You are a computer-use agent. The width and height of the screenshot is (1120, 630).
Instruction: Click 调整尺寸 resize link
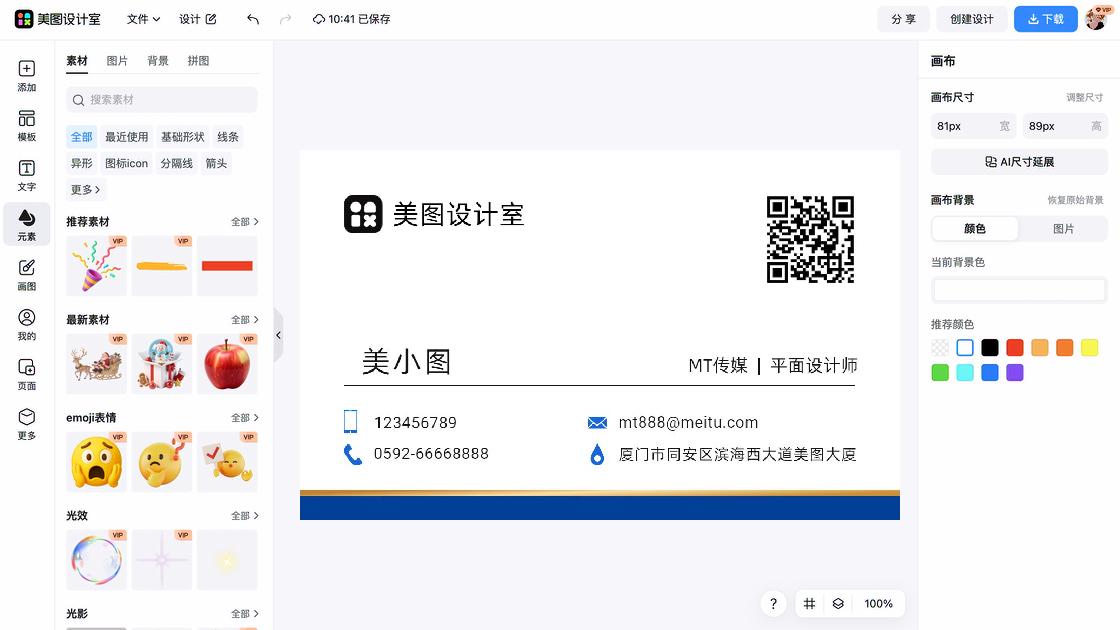point(1084,97)
